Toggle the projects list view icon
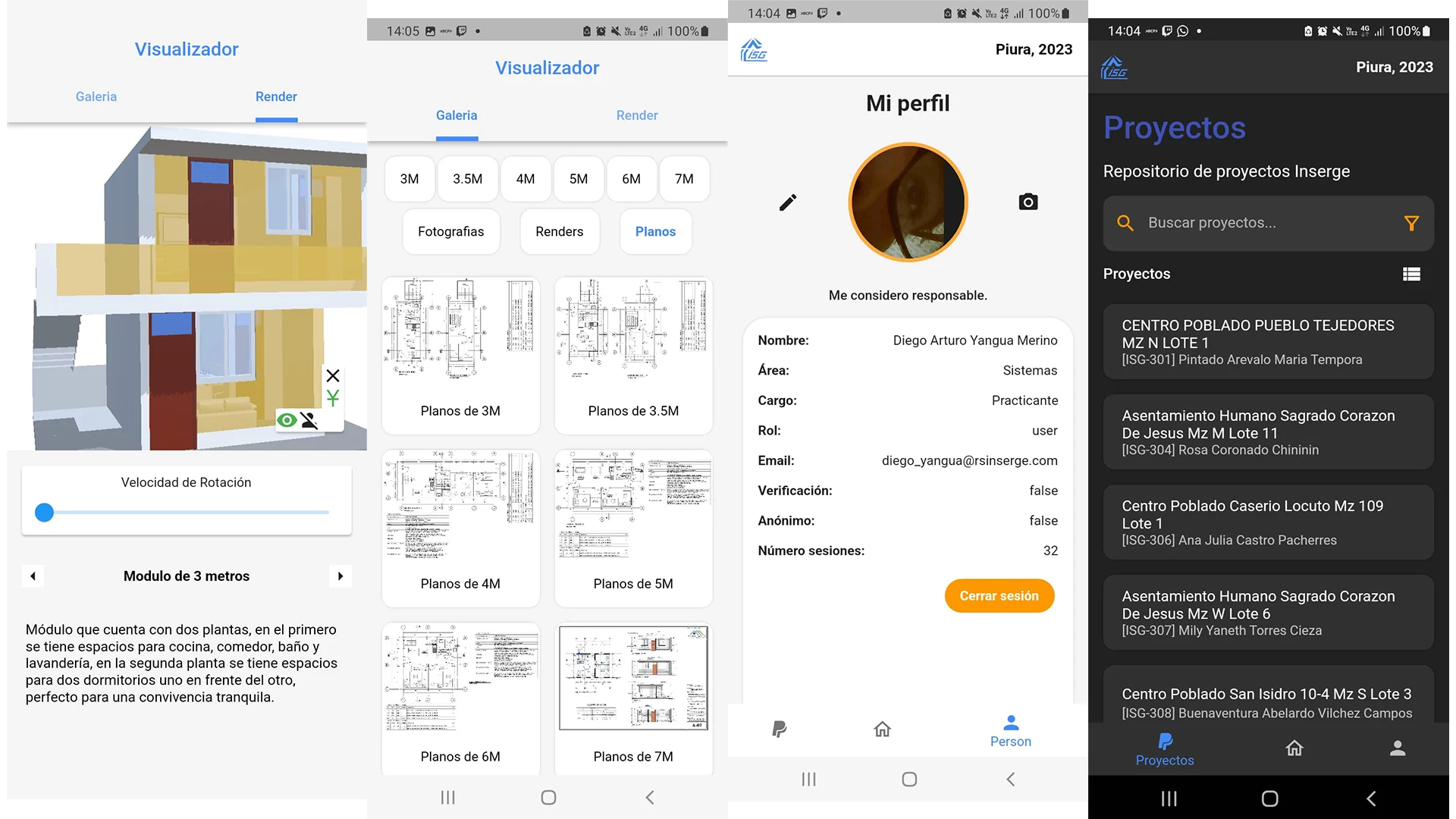This screenshot has width=1456, height=819. click(1410, 275)
